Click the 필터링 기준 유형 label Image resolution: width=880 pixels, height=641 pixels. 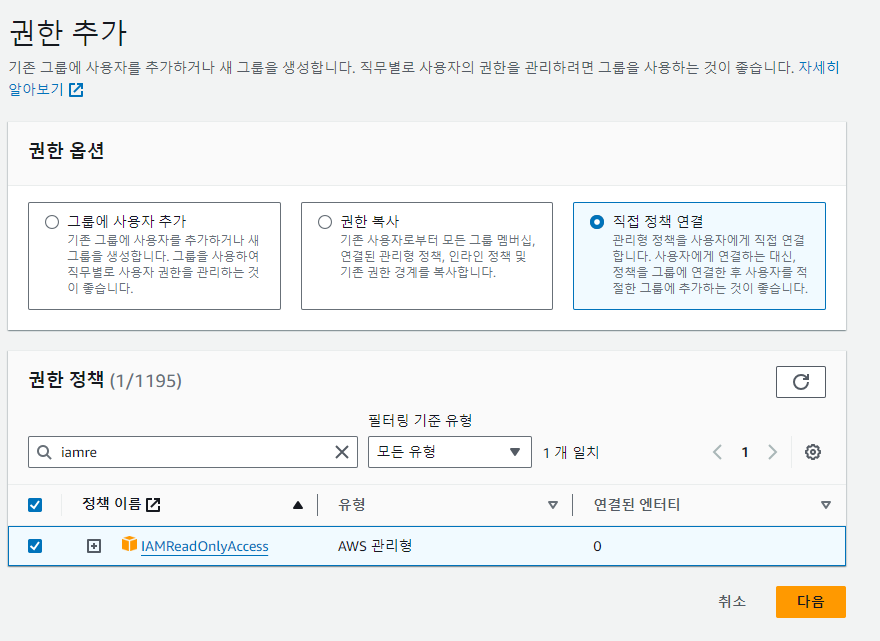point(420,420)
